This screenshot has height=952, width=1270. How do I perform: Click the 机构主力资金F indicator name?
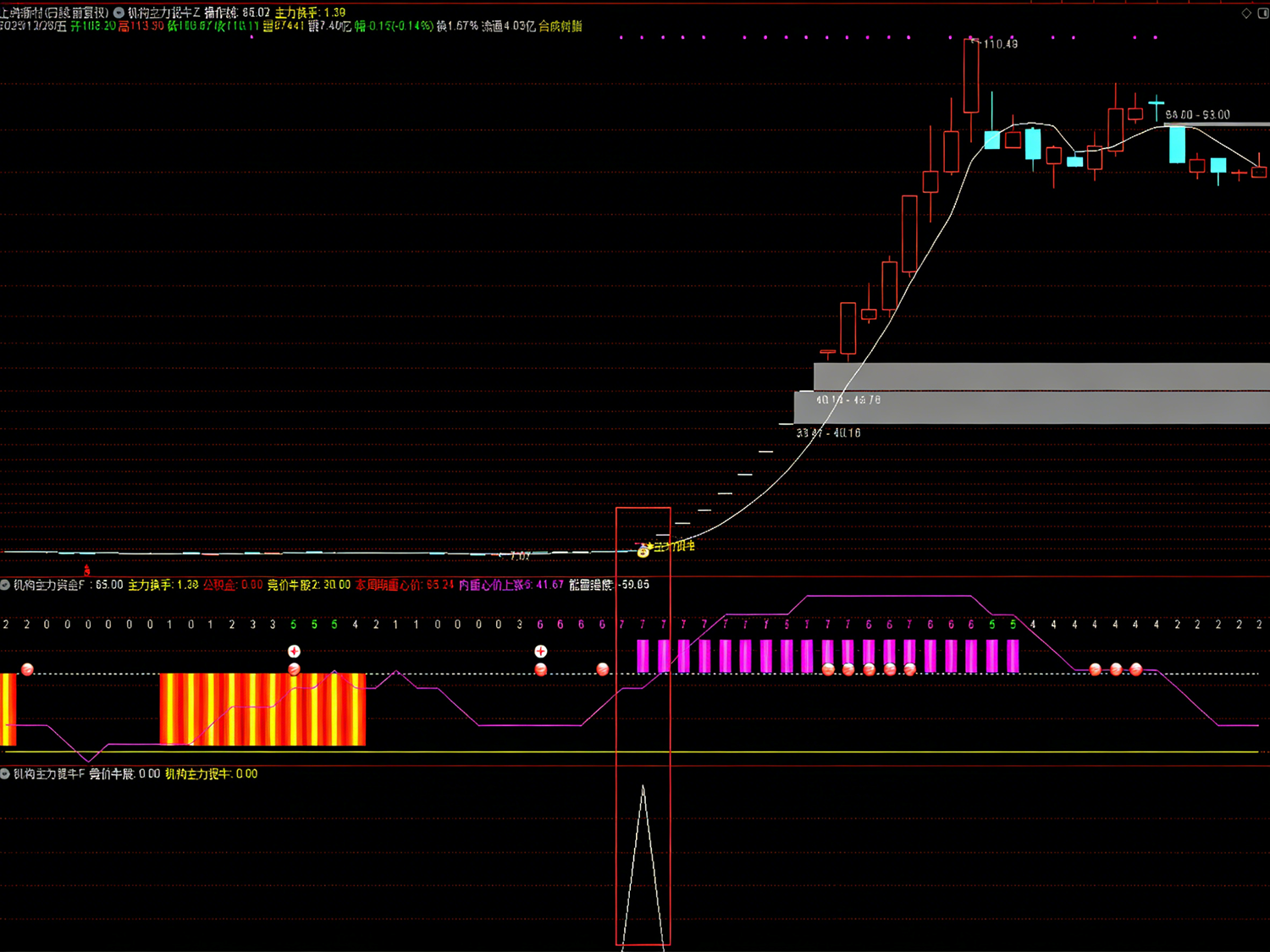click(x=48, y=585)
